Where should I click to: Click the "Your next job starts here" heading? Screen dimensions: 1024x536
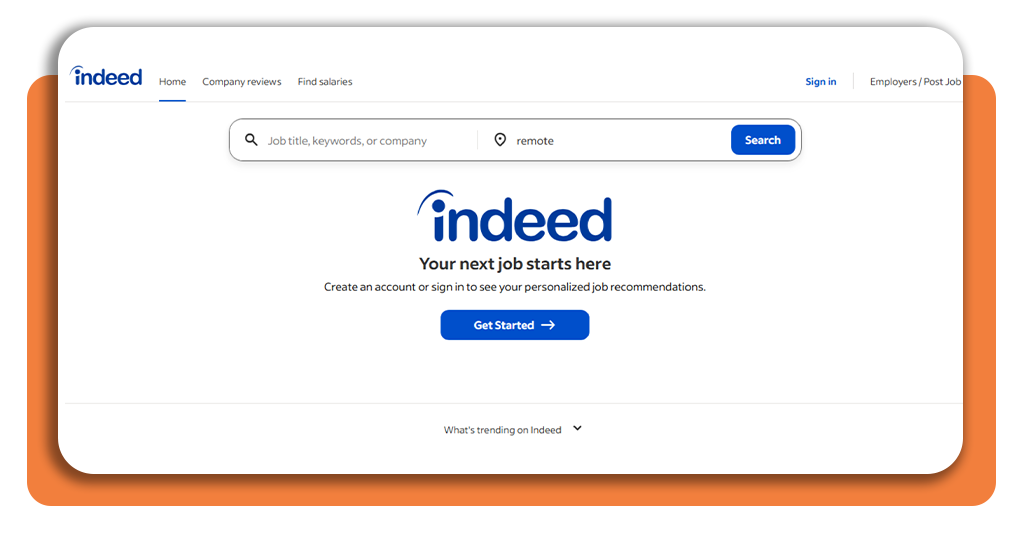(515, 264)
